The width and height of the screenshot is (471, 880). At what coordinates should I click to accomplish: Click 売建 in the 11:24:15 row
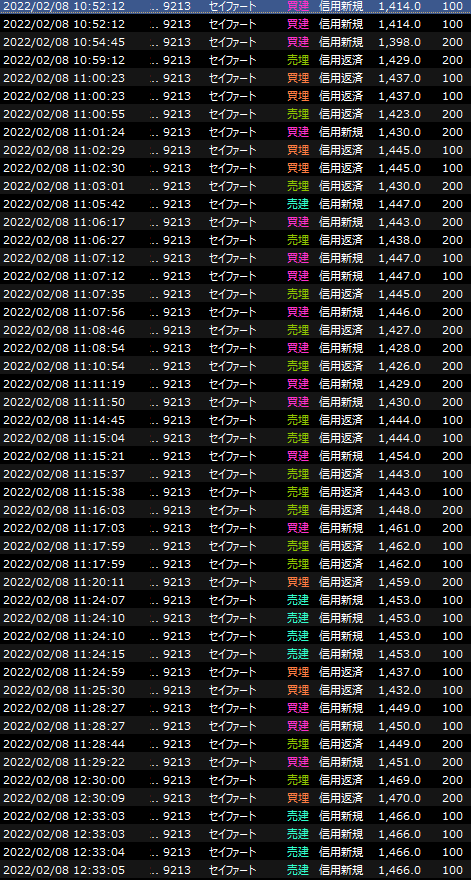pyautogui.click(x=298, y=653)
